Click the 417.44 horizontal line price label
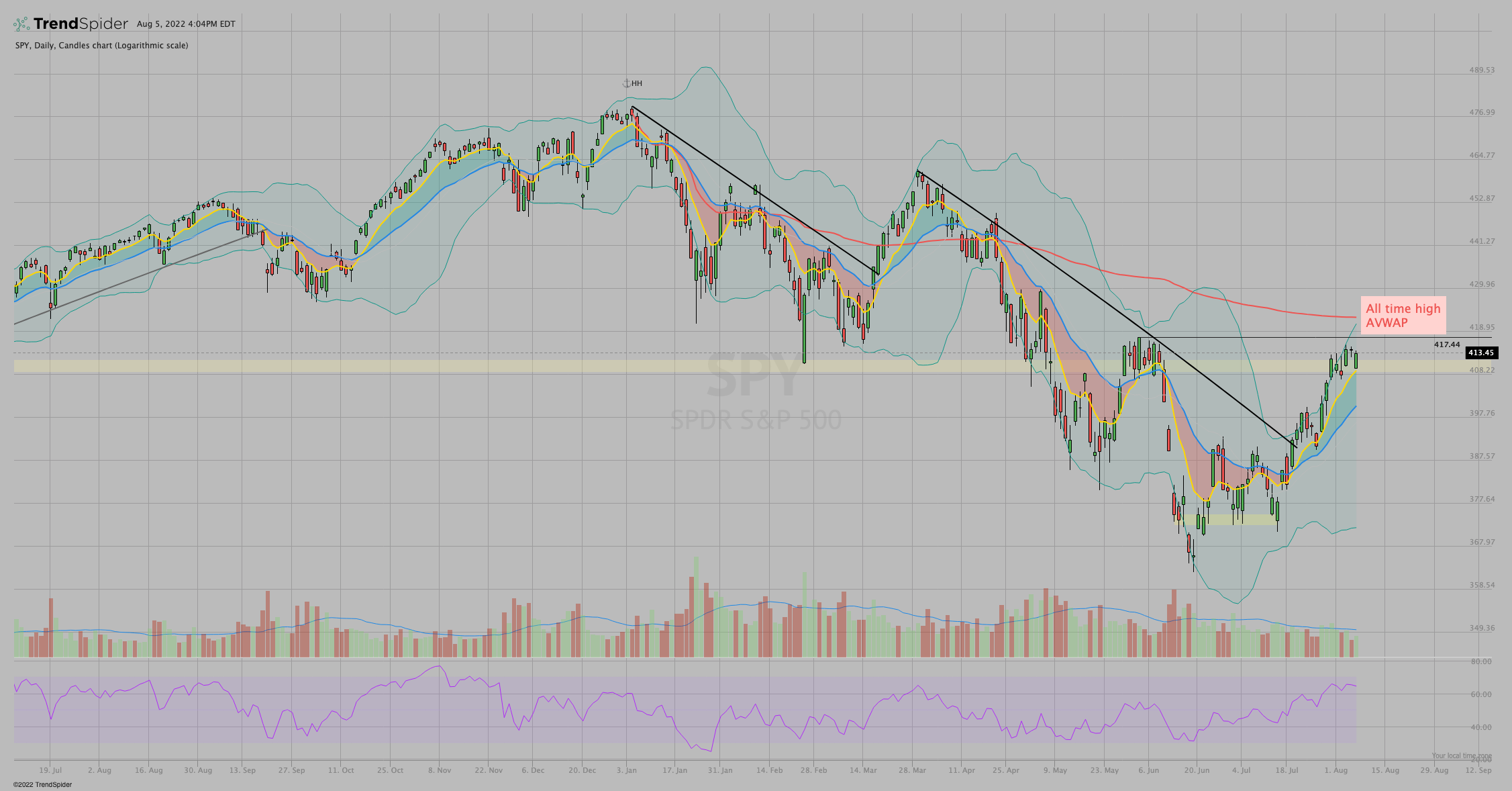Image resolution: width=1512 pixels, height=791 pixels. pyautogui.click(x=1447, y=344)
